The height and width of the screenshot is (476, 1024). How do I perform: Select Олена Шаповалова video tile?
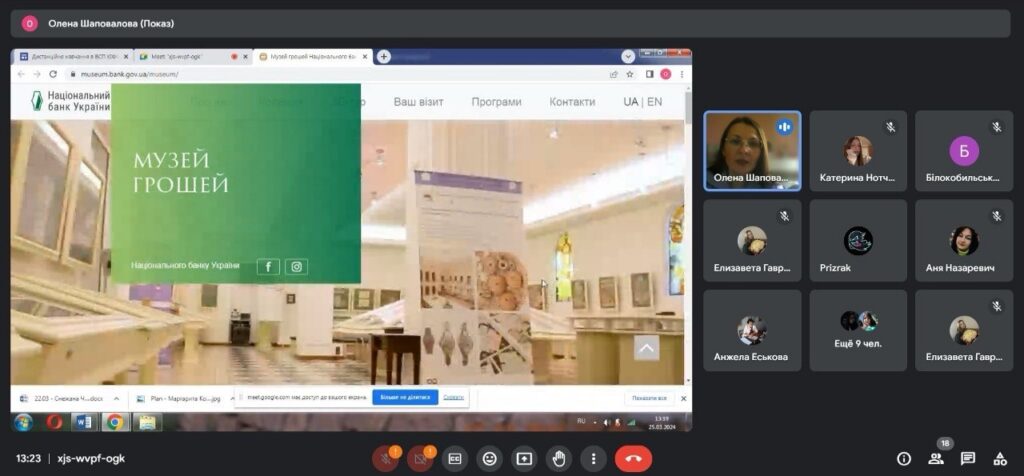752,151
